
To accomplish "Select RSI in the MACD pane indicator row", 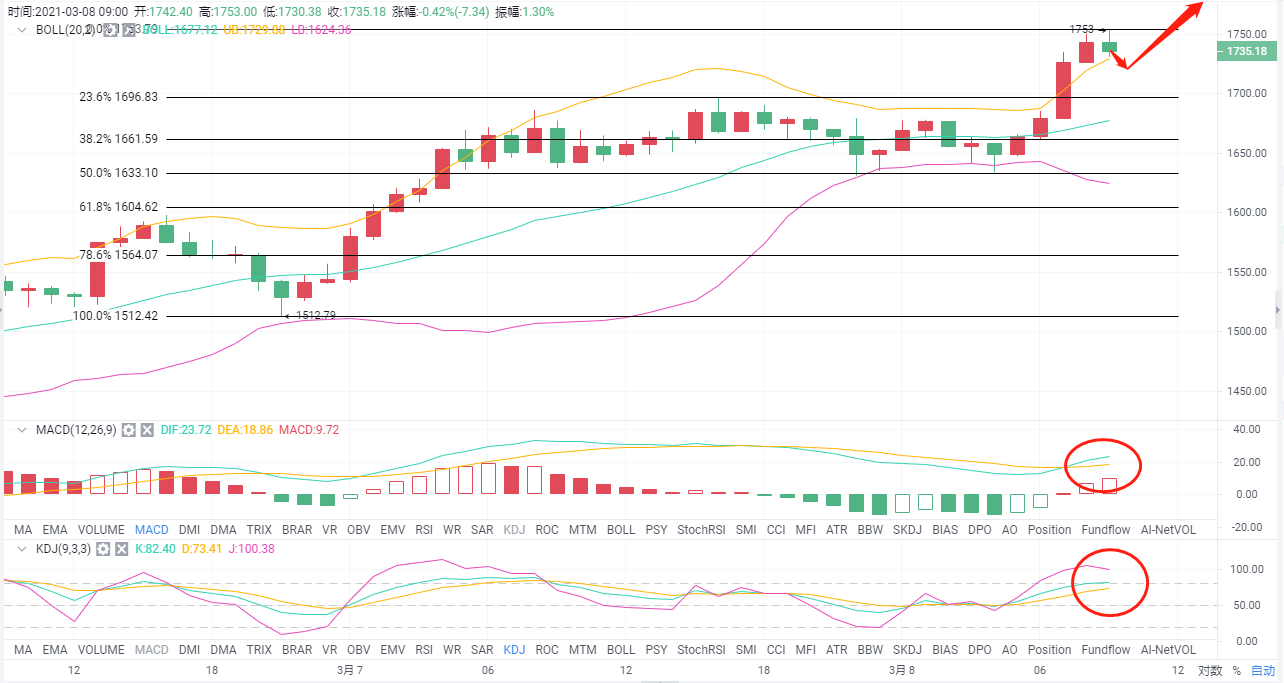I will click(424, 530).
